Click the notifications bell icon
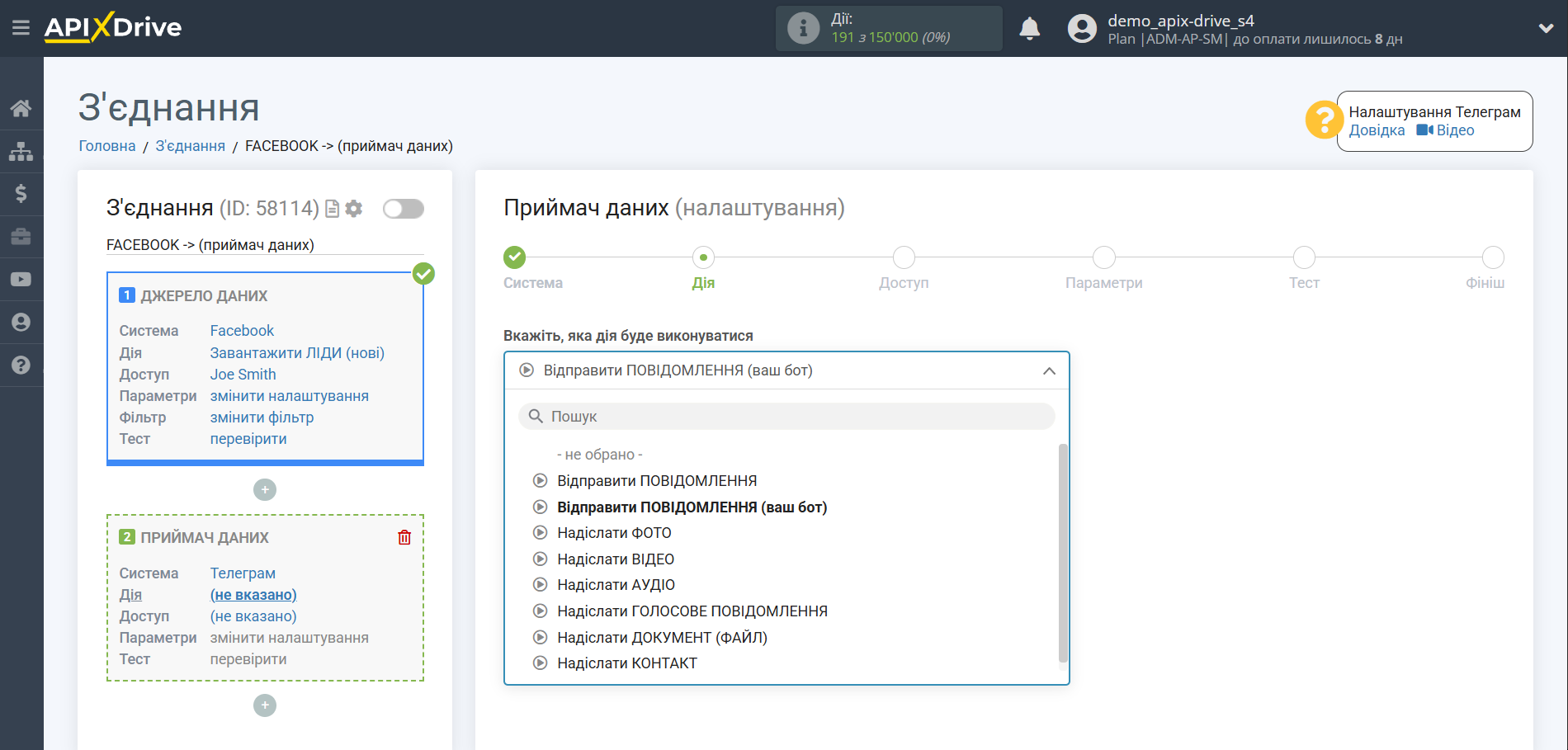 tap(1029, 29)
